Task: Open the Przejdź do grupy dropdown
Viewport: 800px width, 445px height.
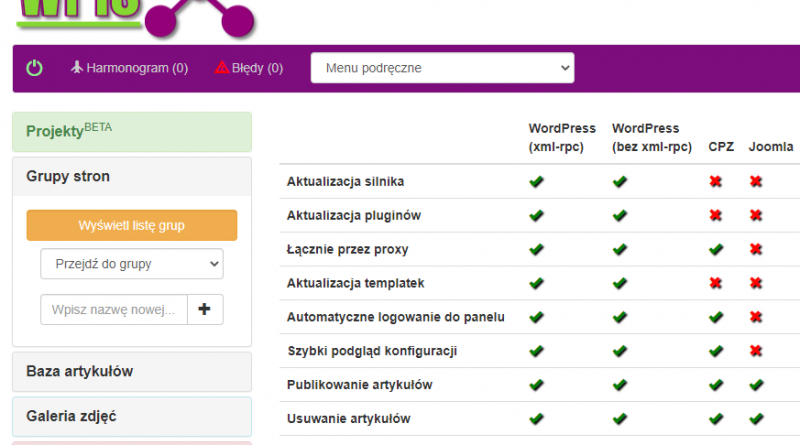Action: tap(132, 264)
